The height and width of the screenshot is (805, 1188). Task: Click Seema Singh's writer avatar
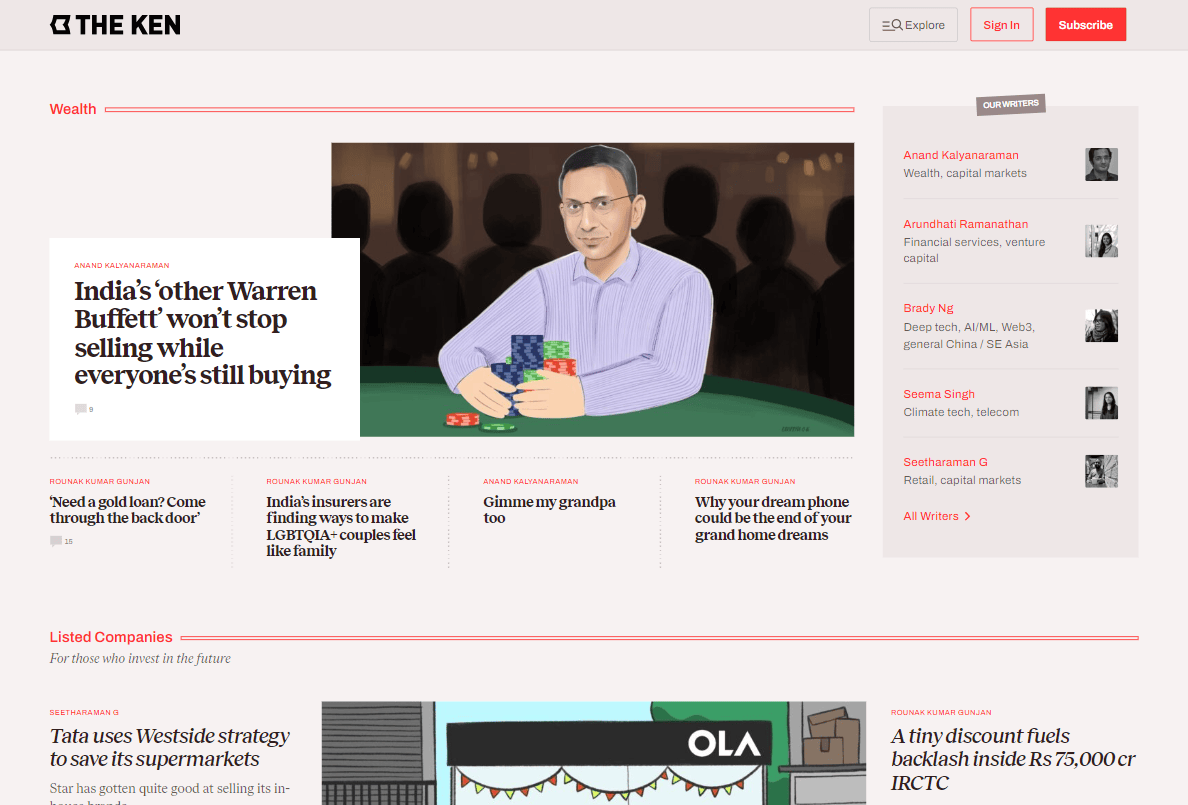pyautogui.click(x=1101, y=403)
